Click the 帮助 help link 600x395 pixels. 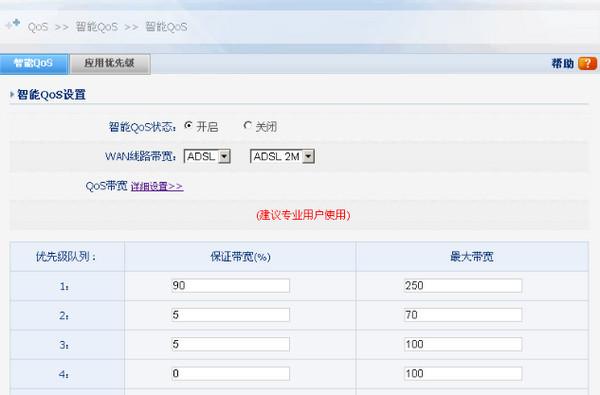coord(562,64)
